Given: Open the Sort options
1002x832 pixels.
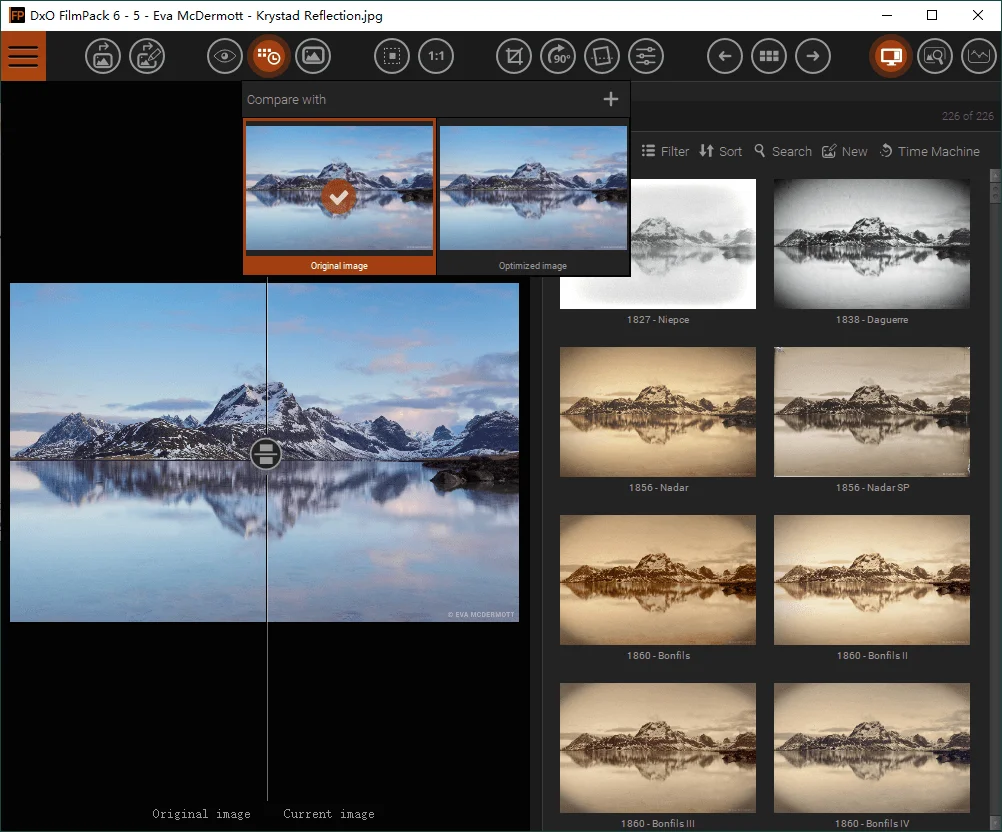Looking at the screenshot, I should 721,151.
